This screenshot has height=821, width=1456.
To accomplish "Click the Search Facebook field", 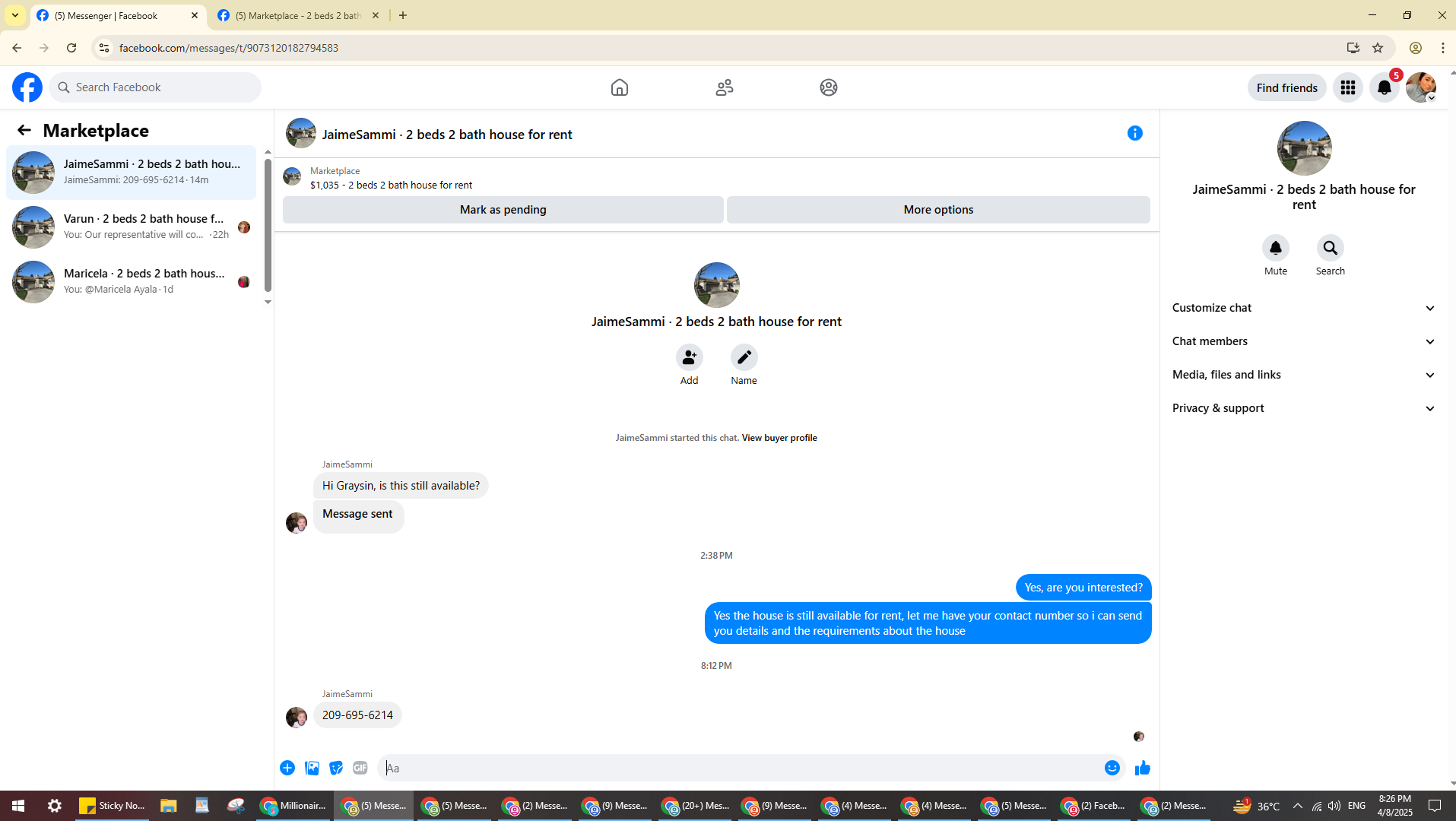I will point(156,87).
